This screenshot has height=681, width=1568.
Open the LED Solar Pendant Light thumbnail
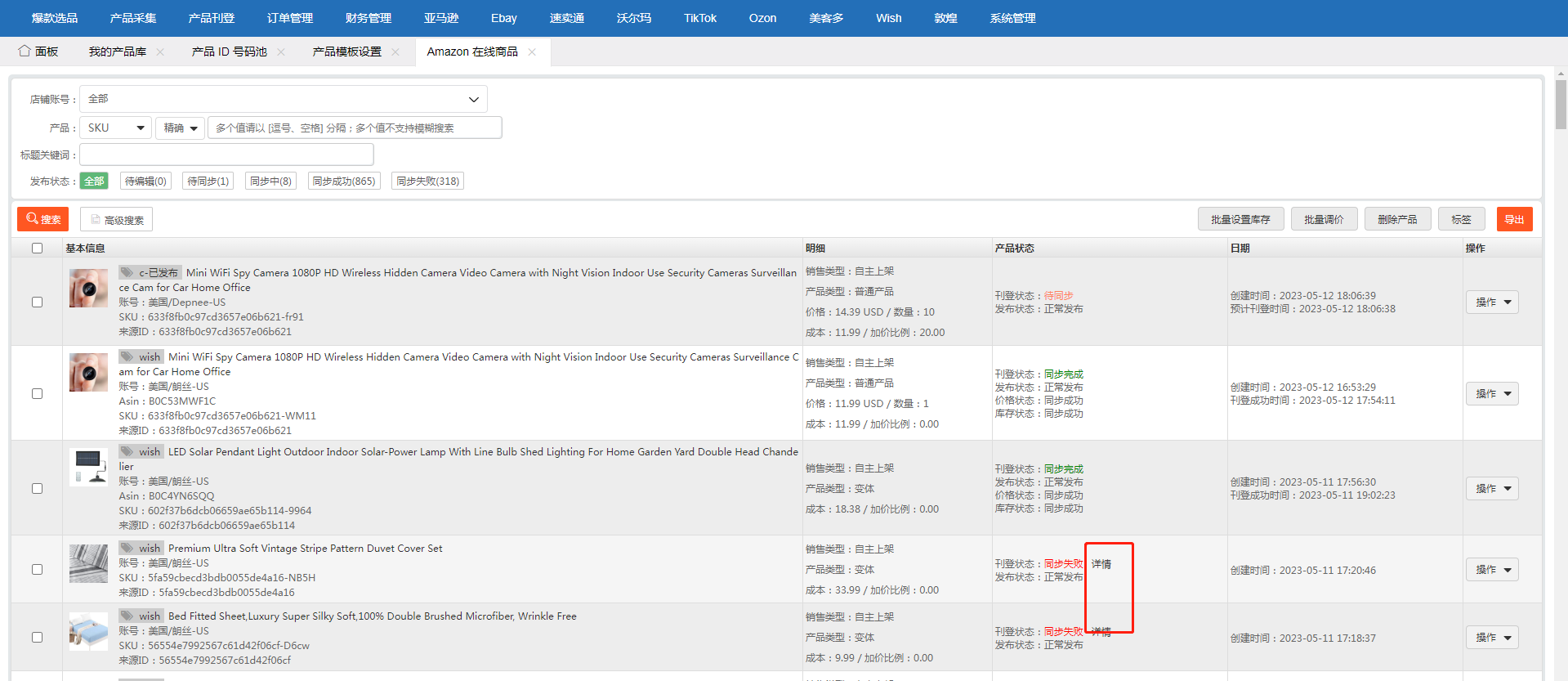click(88, 467)
